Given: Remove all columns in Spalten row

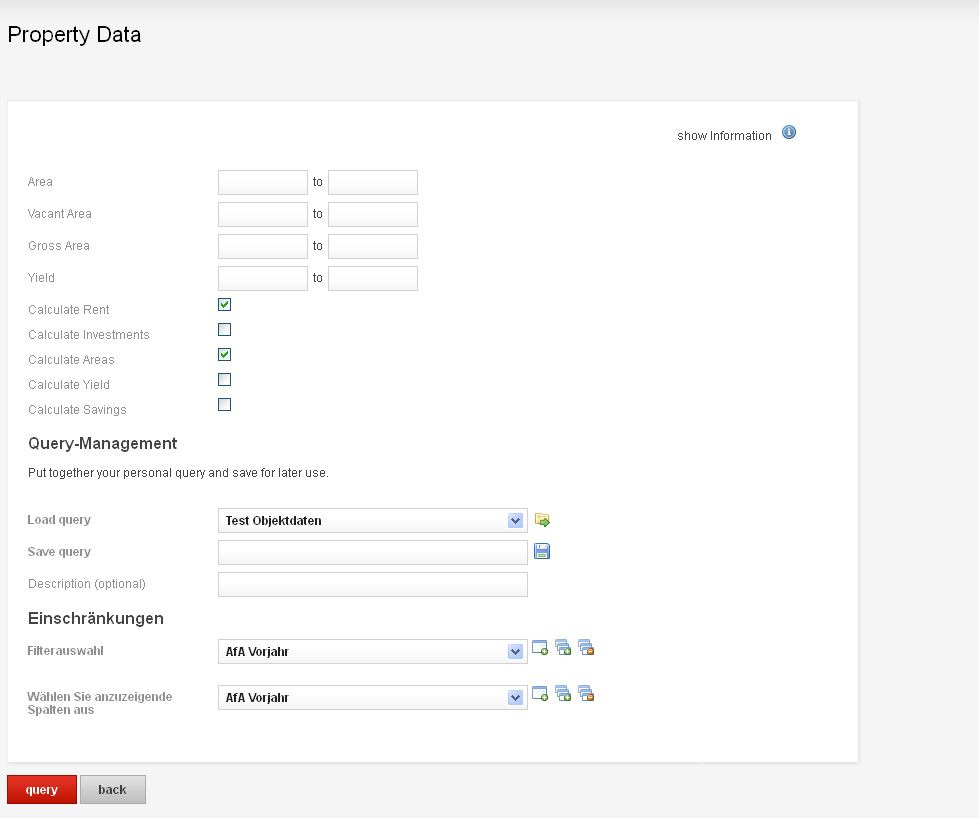Looking at the screenshot, I should click(586, 694).
